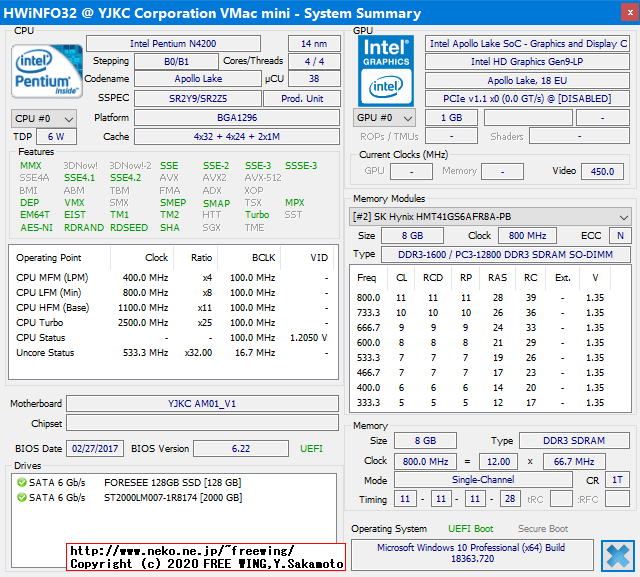Click the AES-NI feature label
The height and width of the screenshot is (577, 640).
coord(36,228)
